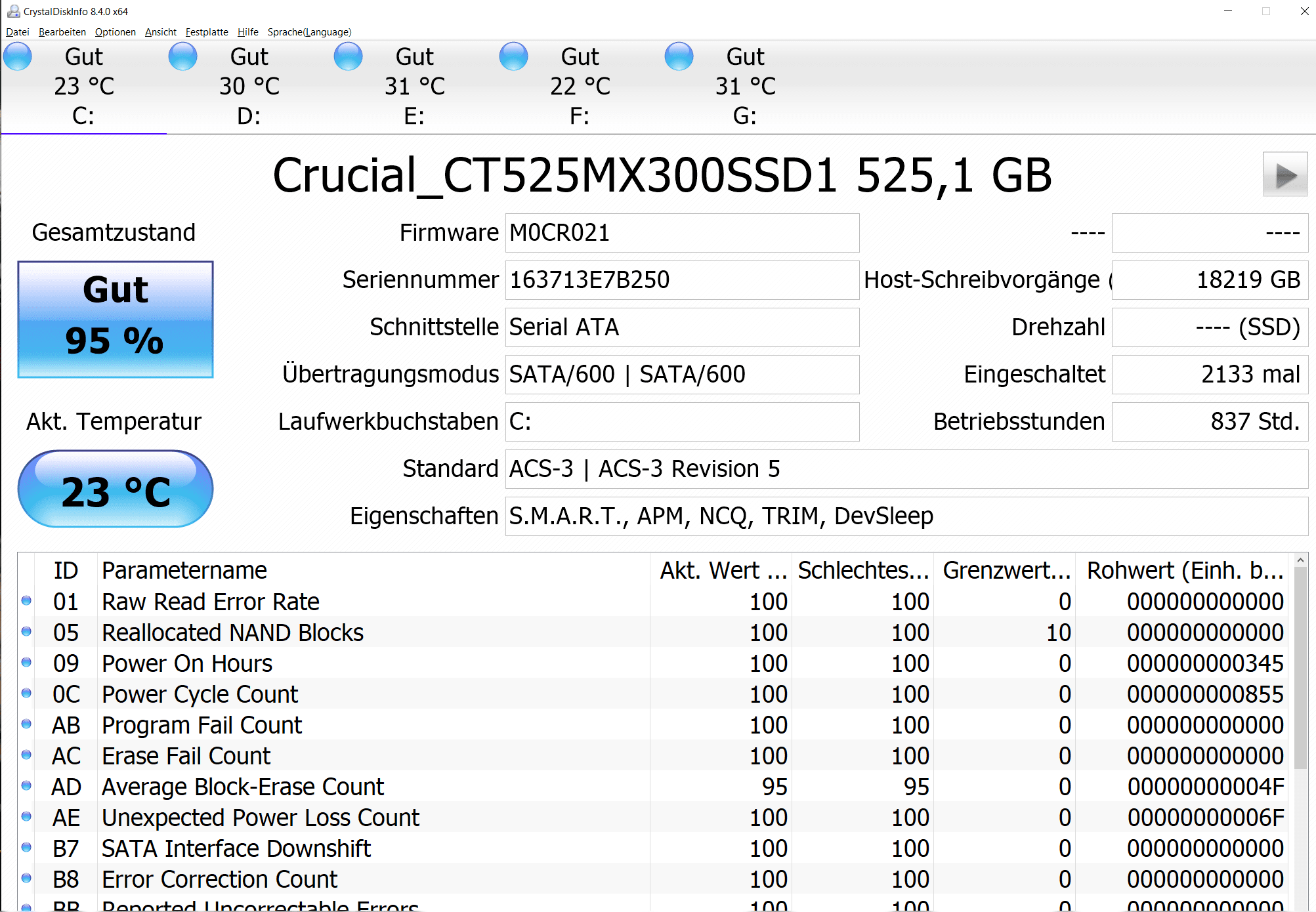
Task: Open the Festplatte menu
Action: coord(207,32)
